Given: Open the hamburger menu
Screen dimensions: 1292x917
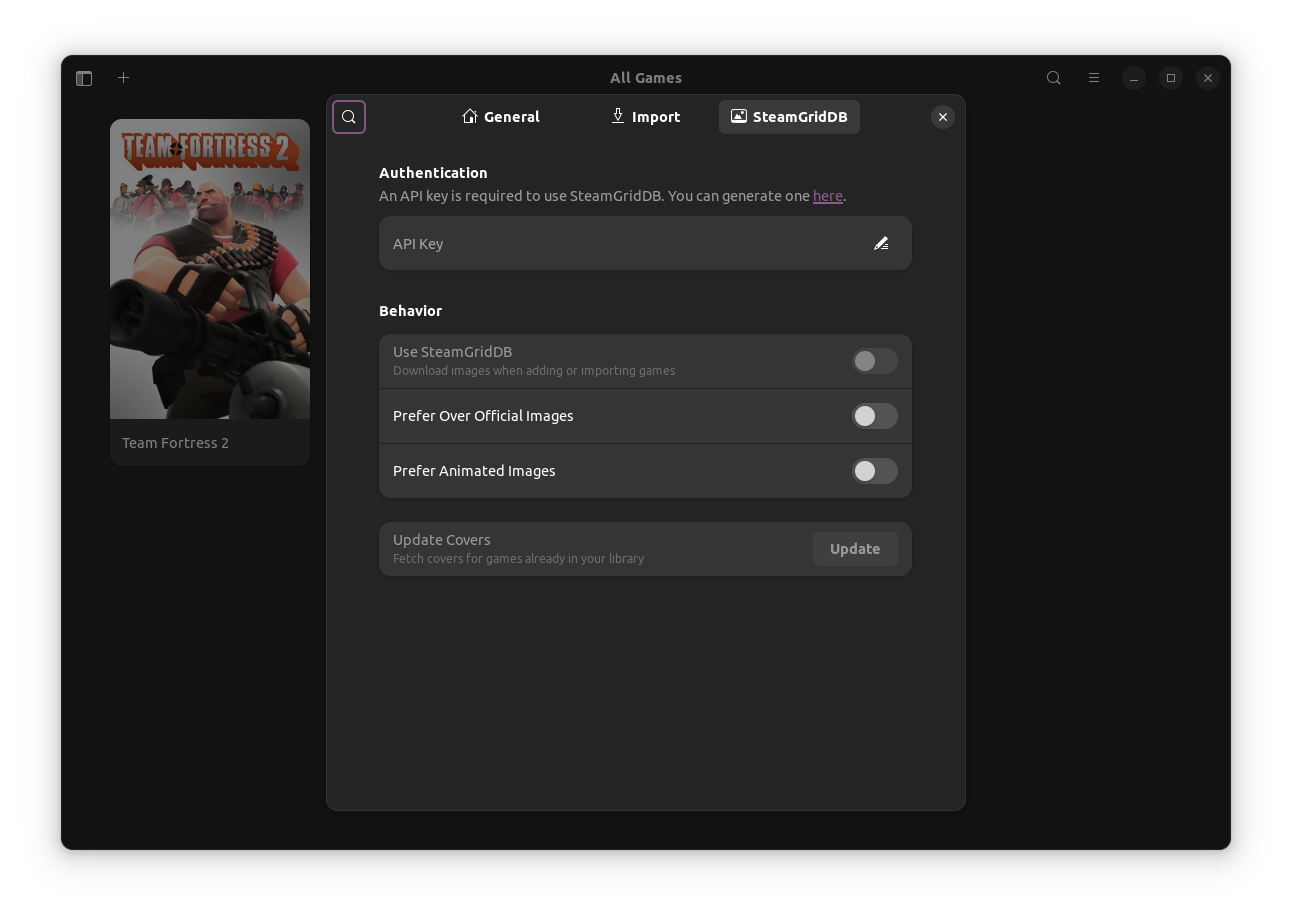Looking at the screenshot, I should 1094,77.
